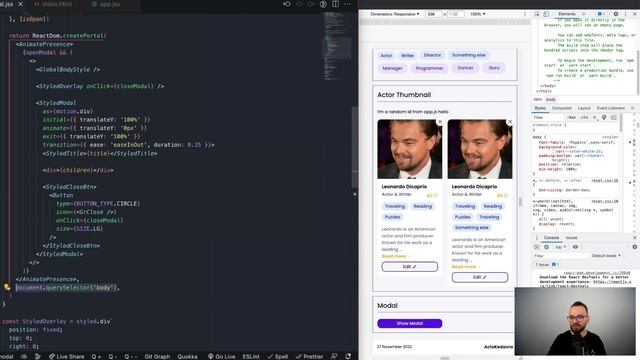Select the html breadcrumb in Elements
This screenshot has height=360, width=640.
[538, 100]
